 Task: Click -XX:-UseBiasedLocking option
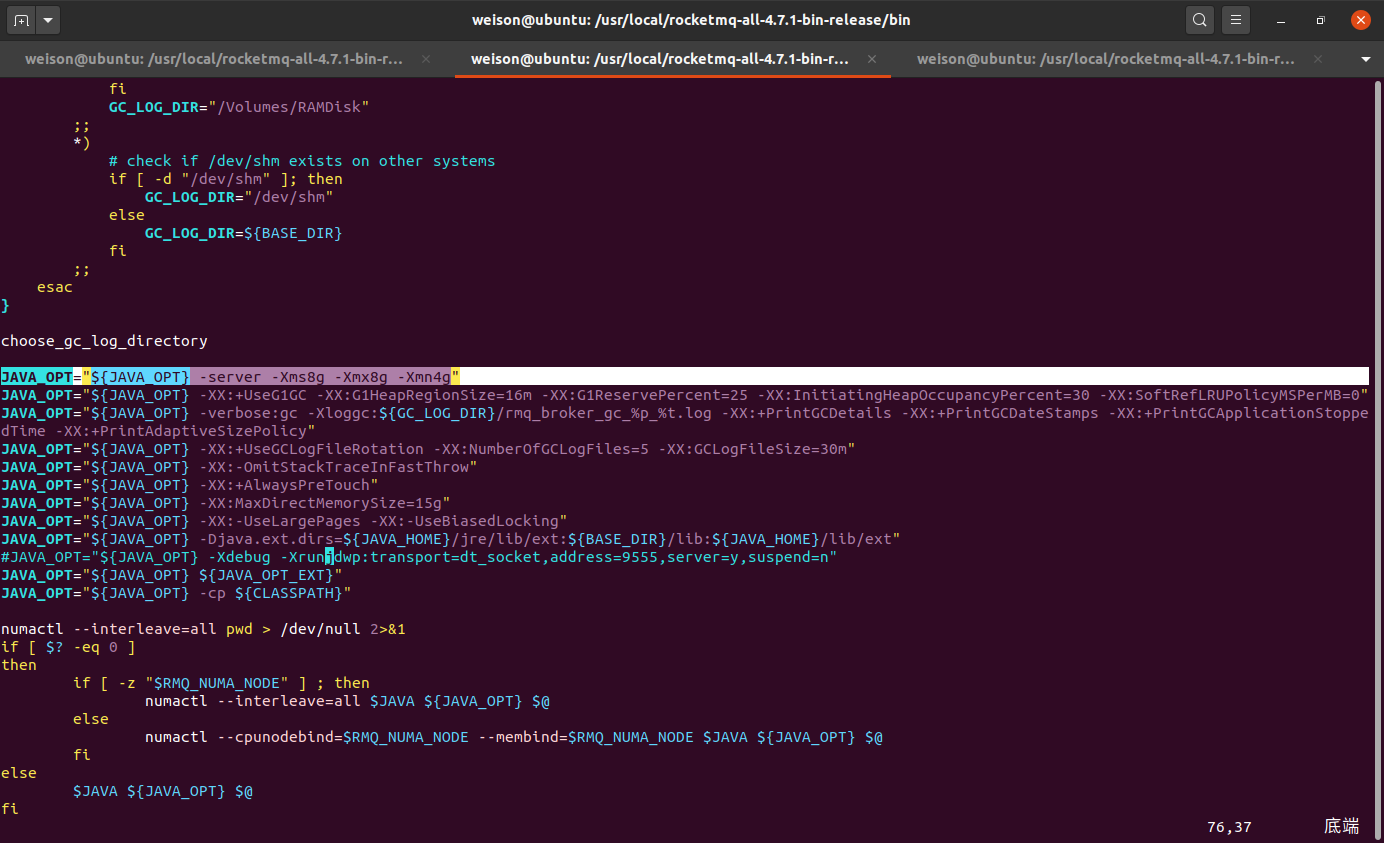click(465, 521)
